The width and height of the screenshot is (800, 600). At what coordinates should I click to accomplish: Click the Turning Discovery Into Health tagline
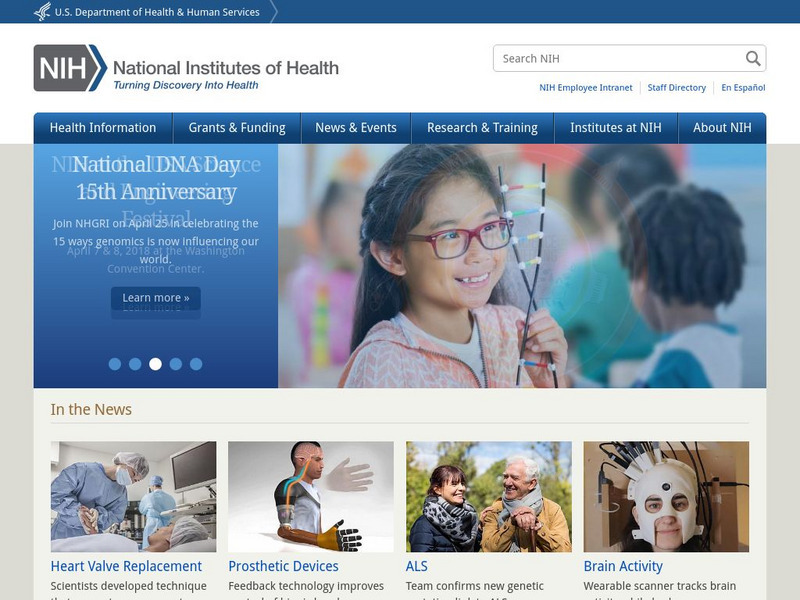click(186, 85)
